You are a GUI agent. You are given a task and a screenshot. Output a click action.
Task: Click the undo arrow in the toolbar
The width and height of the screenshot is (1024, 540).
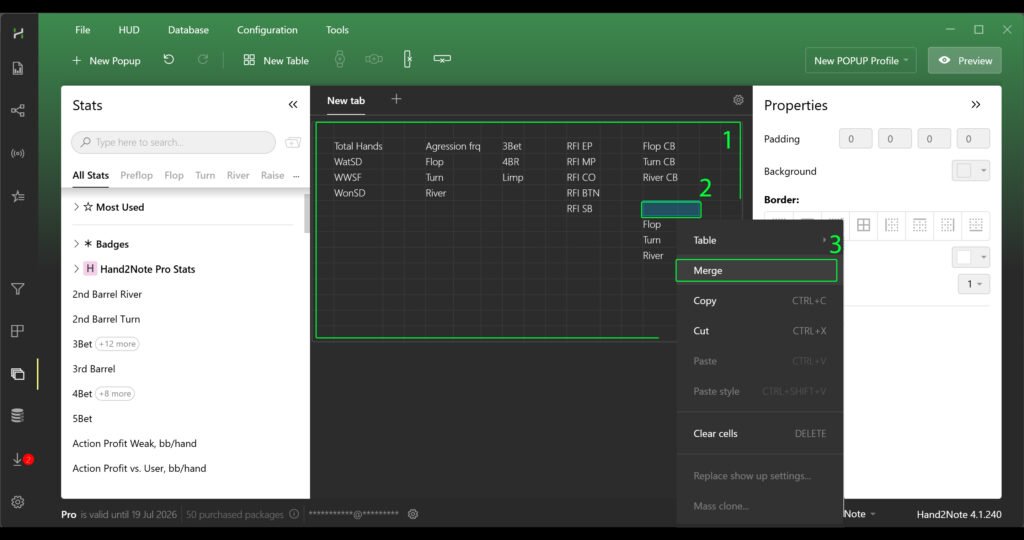[169, 60]
